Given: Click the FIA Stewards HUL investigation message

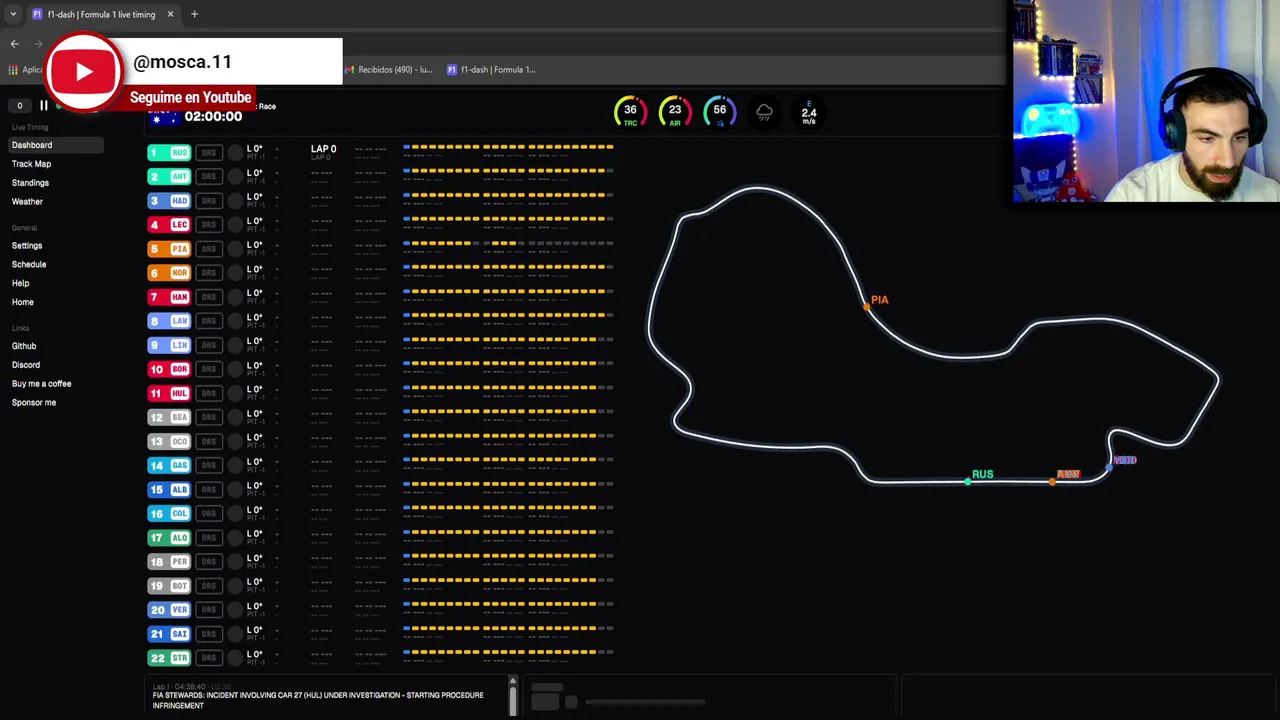Looking at the screenshot, I should [318, 700].
